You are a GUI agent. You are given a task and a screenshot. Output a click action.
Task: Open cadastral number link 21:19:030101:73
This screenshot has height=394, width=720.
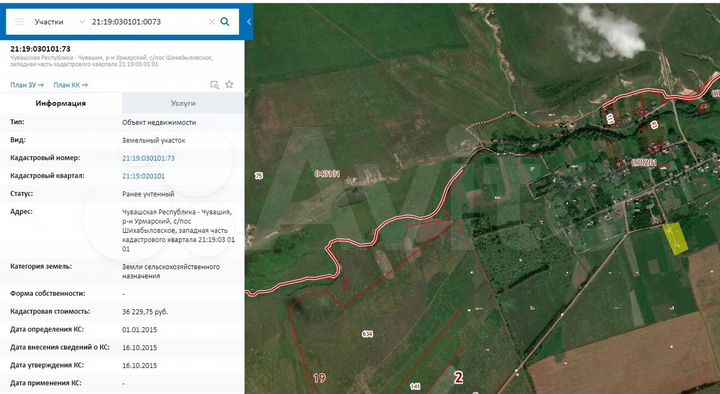tap(148, 158)
